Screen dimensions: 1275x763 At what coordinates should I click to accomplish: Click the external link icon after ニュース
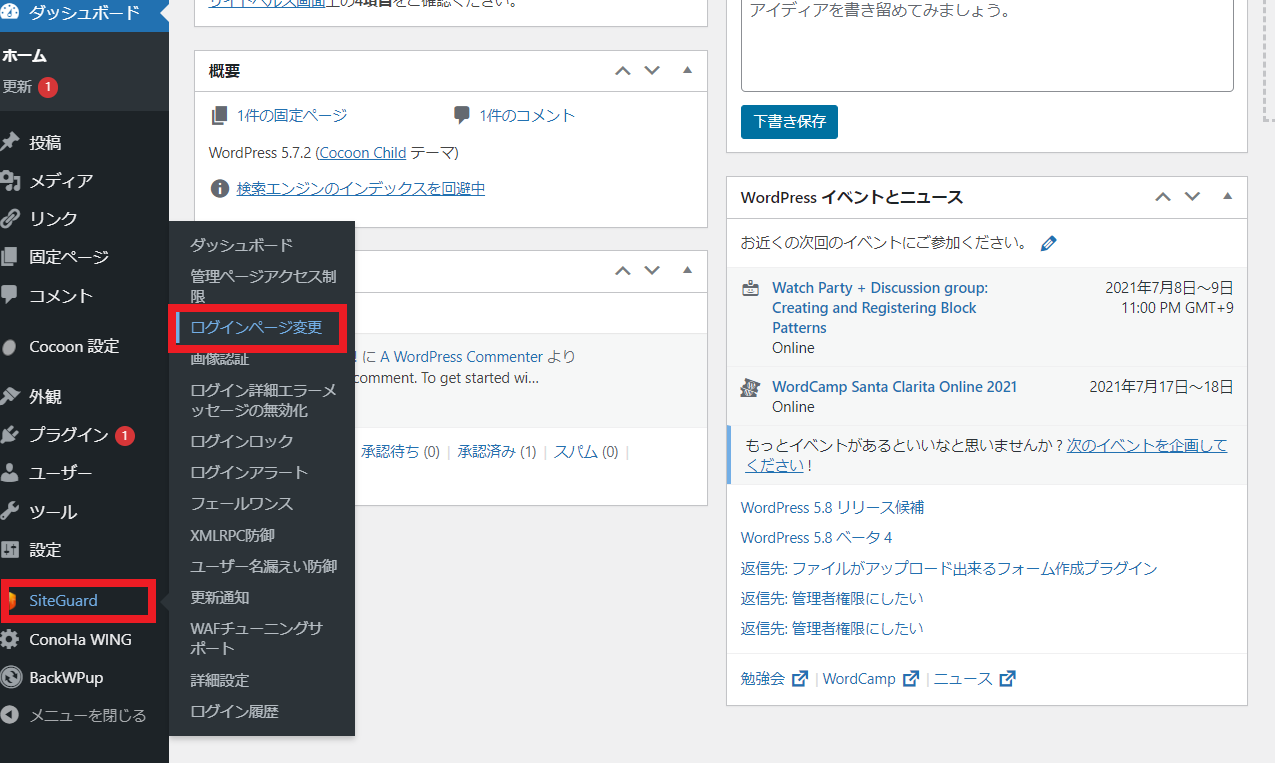click(1007, 679)
